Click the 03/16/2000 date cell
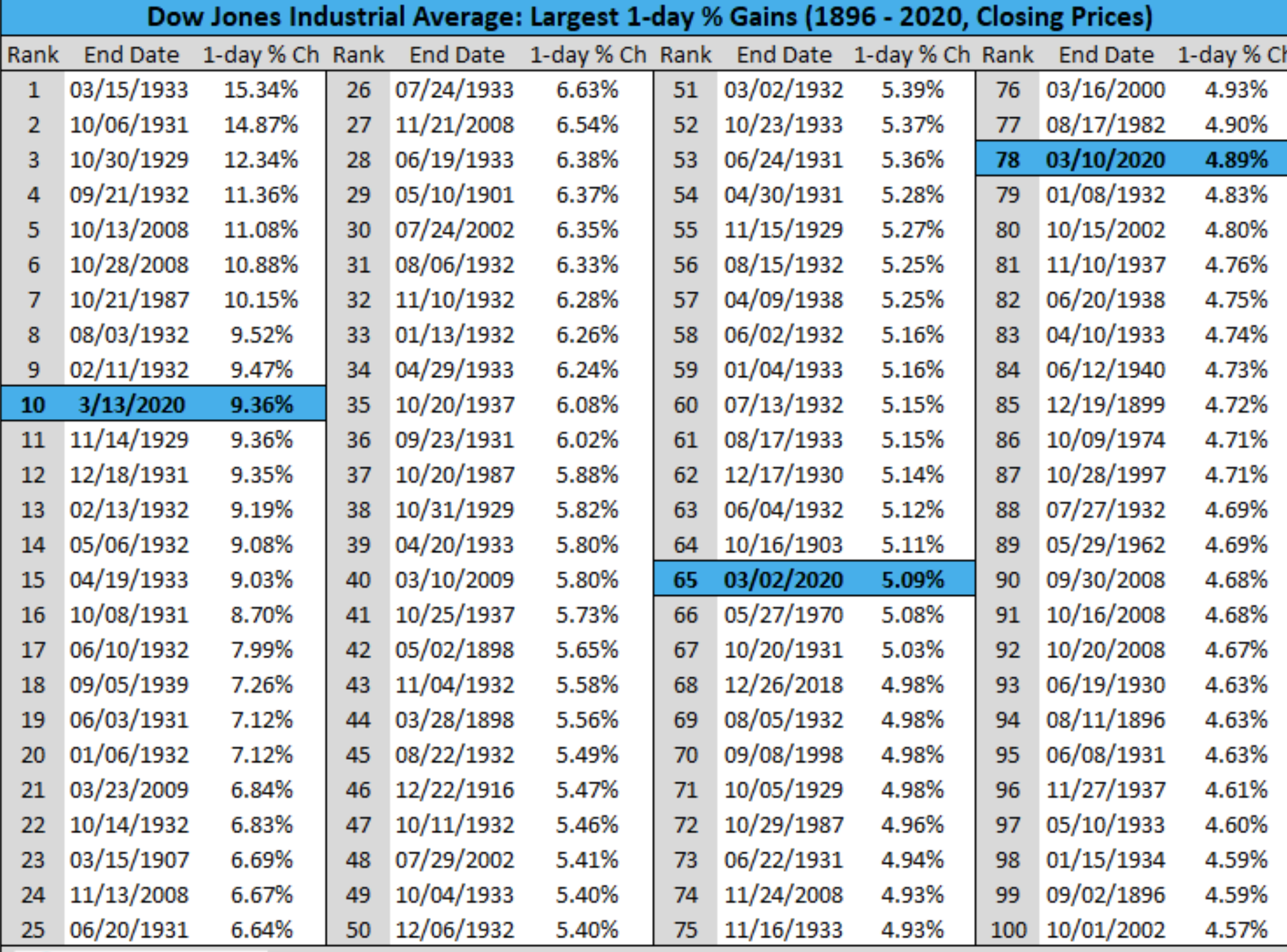Screen dimensions: 1287x952 click(1105, 90)
